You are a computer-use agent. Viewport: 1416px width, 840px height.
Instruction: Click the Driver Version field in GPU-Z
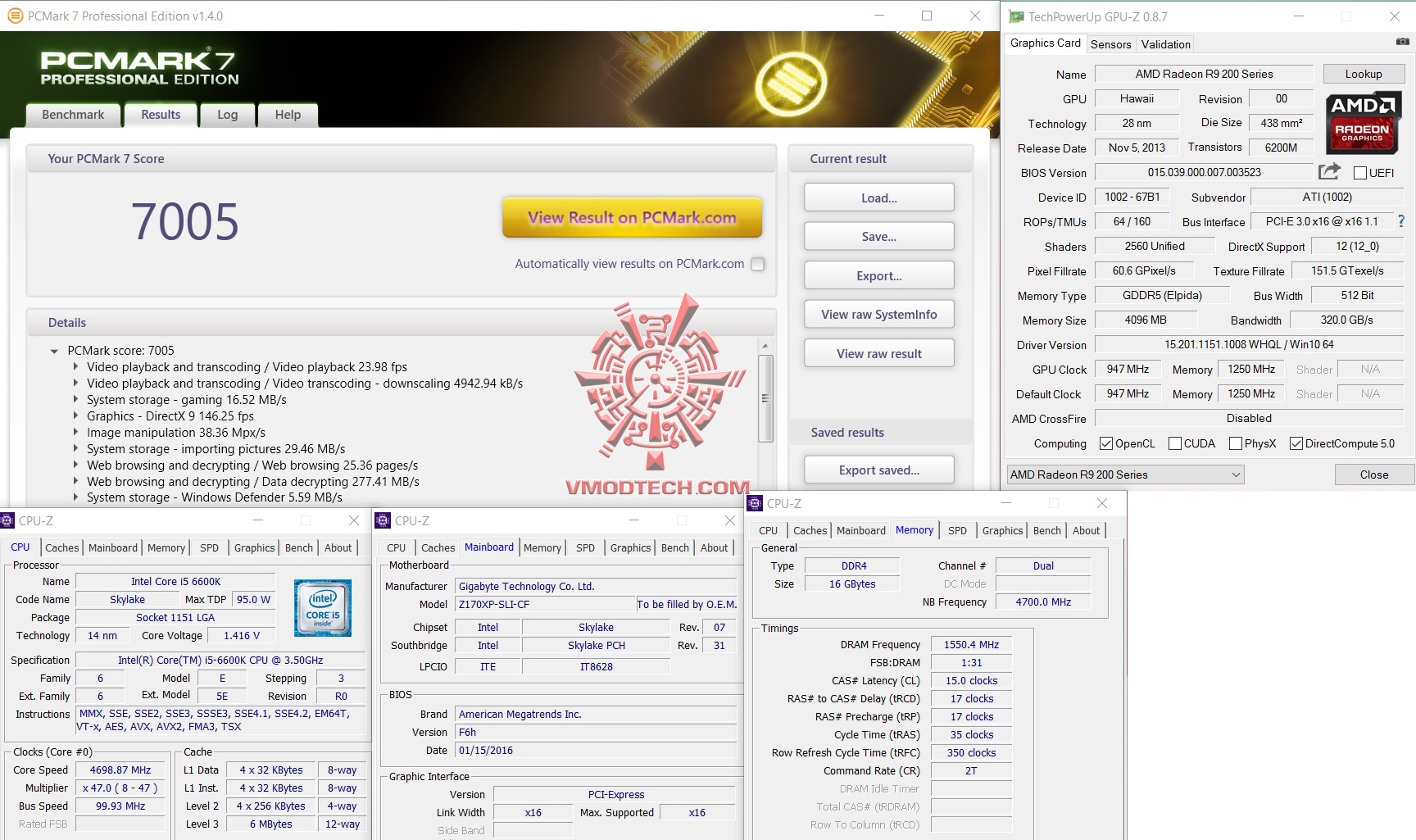[x=1249, y=344]
